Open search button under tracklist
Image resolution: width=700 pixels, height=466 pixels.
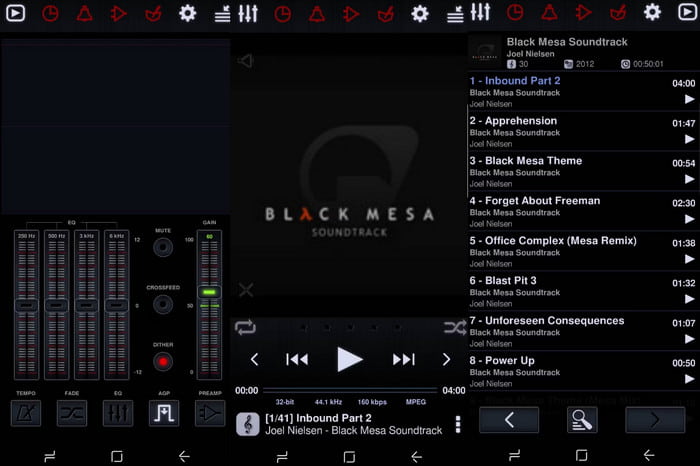[x=582, y=420]
